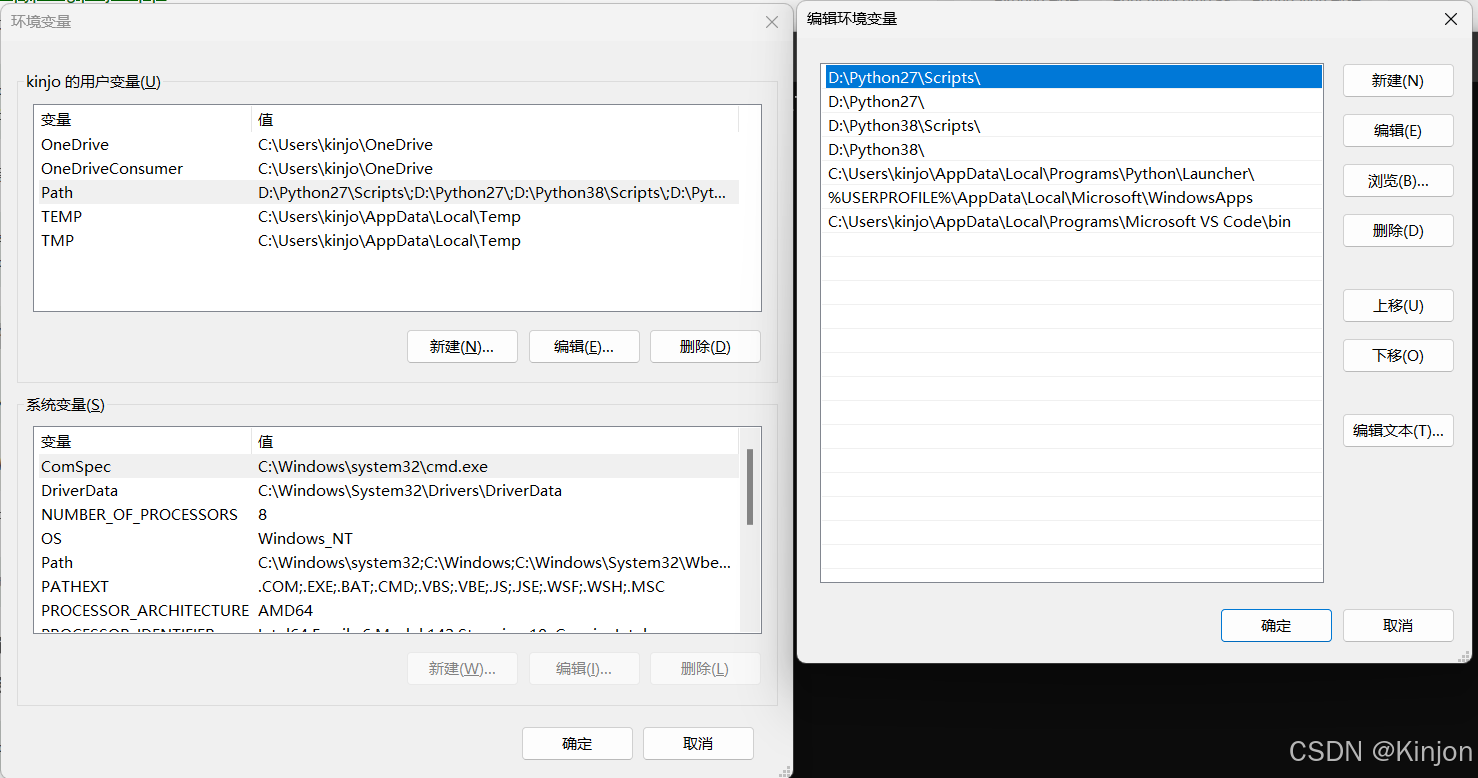Select the Microsoft VS Code\bin path entry

1072,221
